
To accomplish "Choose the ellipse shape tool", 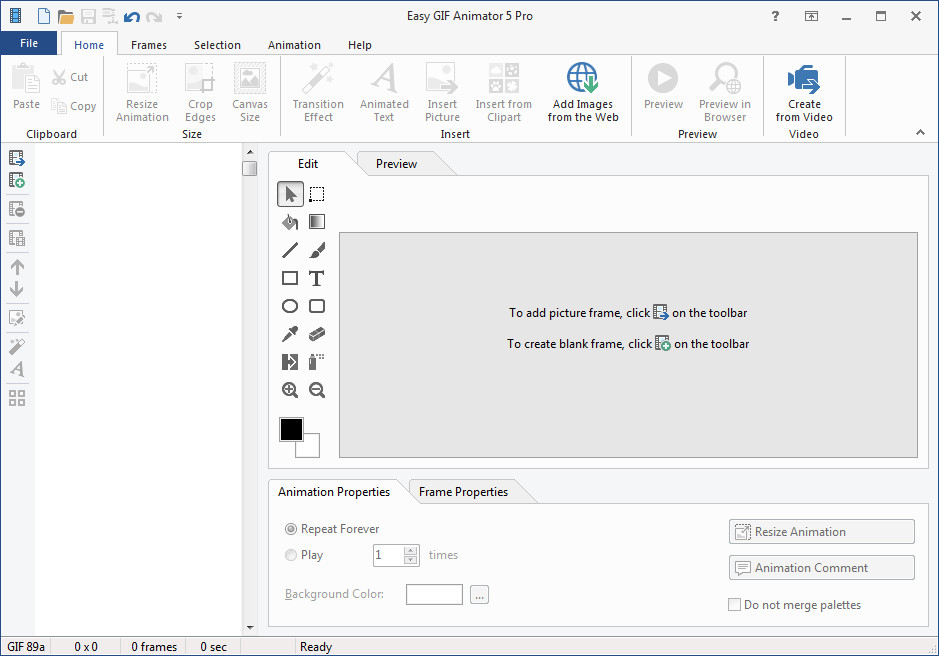I will tap(290, 306).
